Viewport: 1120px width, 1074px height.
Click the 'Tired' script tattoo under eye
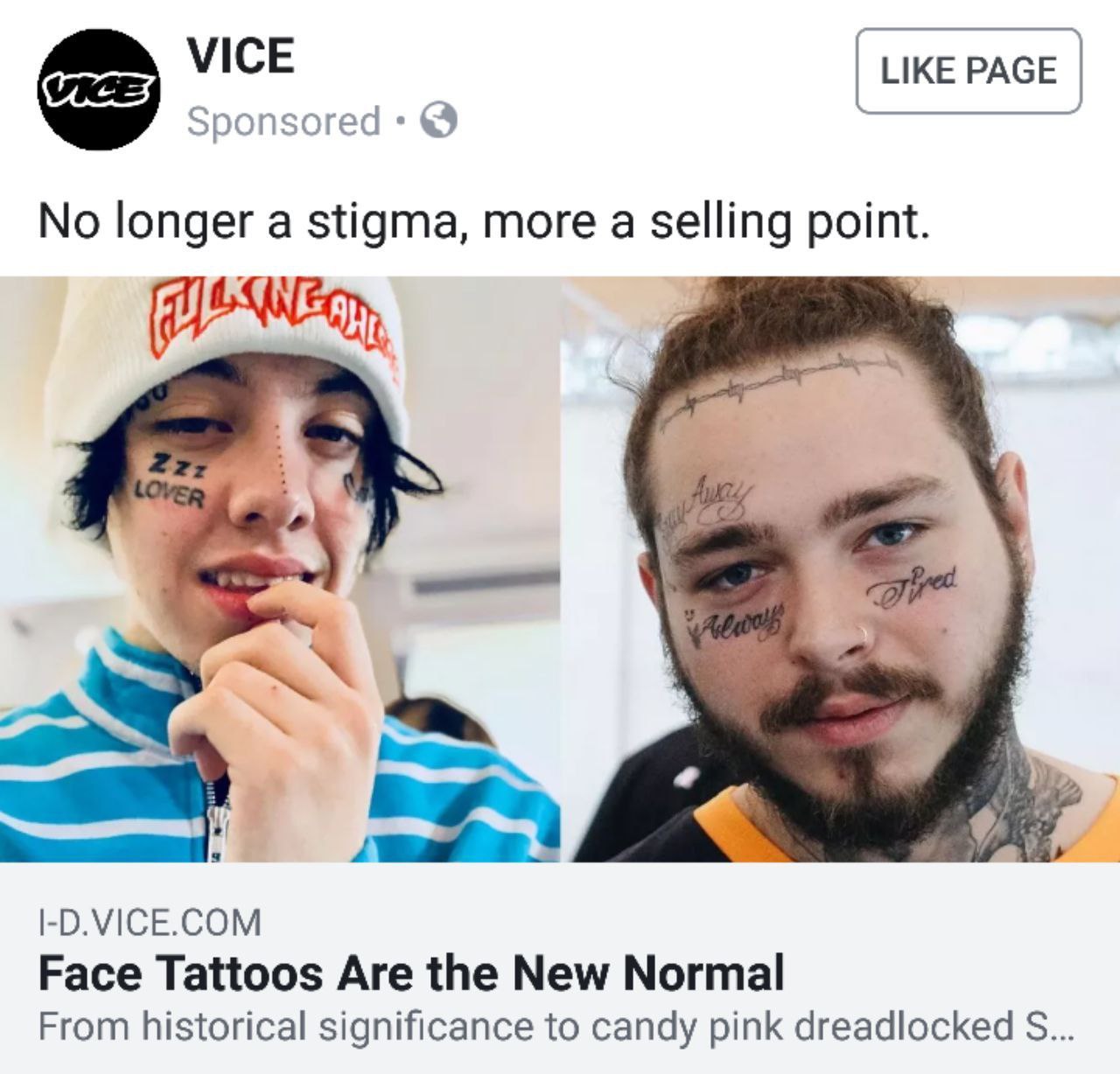[x=914, y=586]
